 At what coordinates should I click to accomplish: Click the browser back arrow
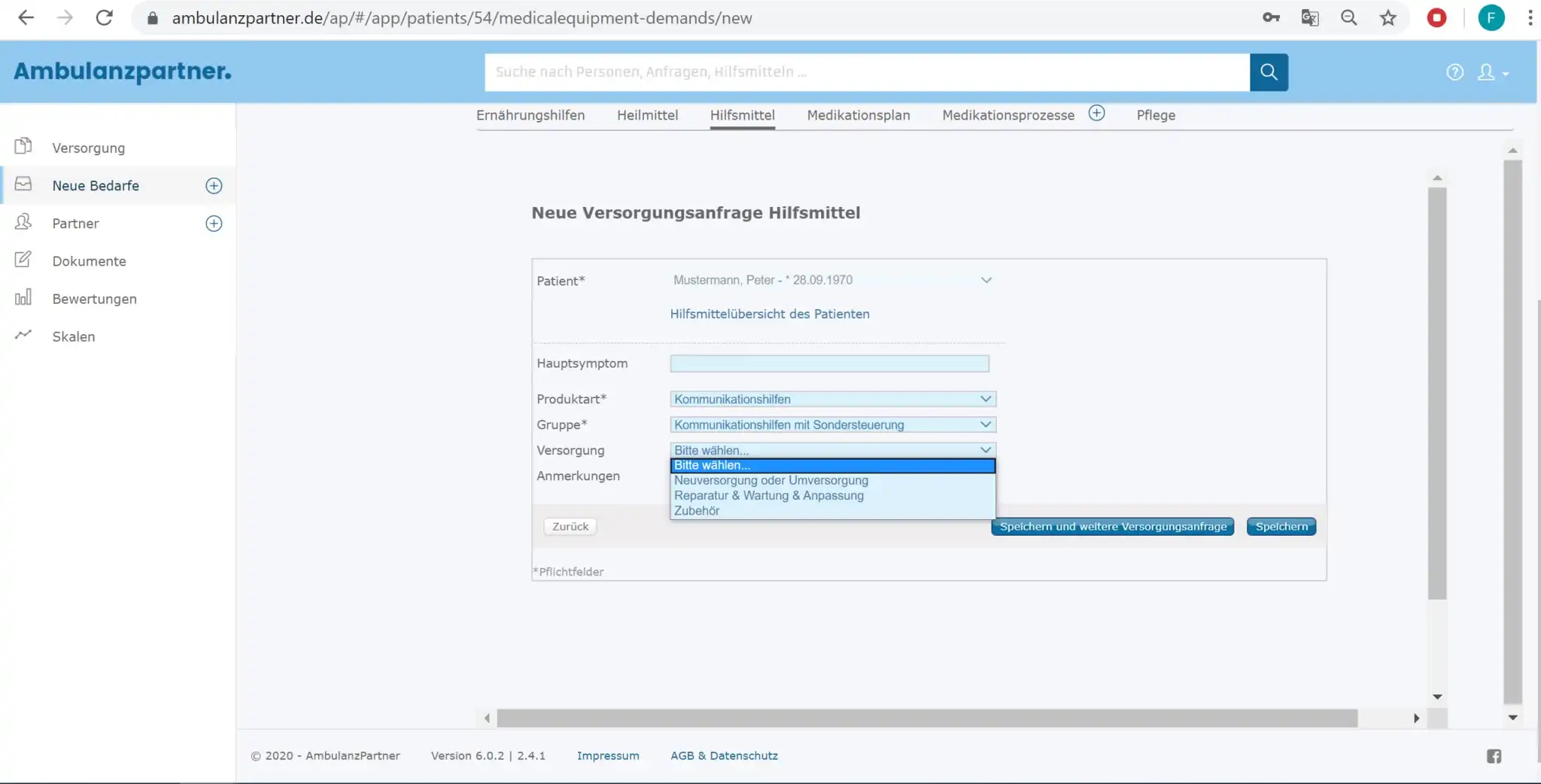point(26,18)
